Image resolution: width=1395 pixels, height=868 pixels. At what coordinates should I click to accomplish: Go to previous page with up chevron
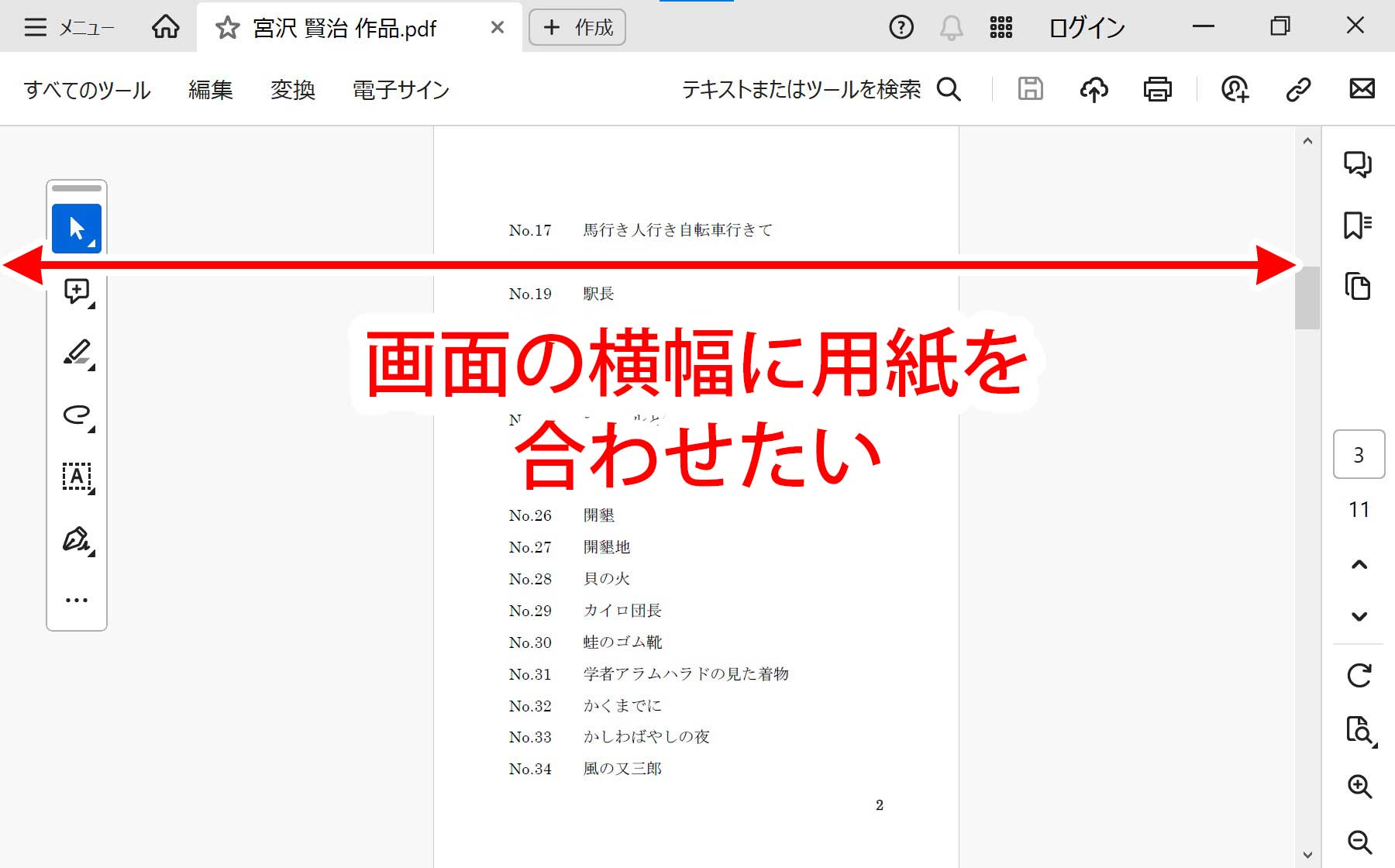(1359, 564)
